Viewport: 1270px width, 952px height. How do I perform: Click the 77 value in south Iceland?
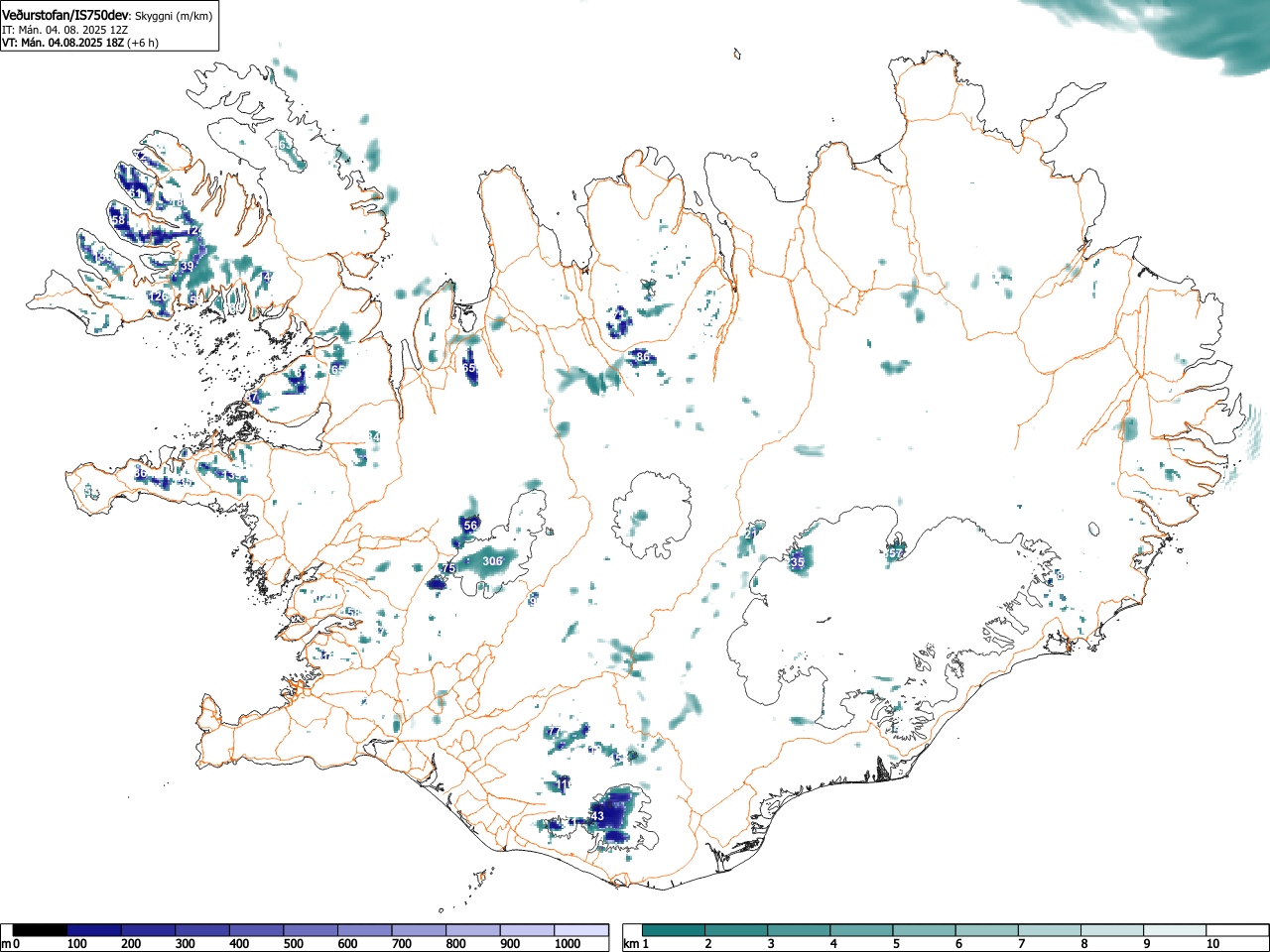(554, 732)
